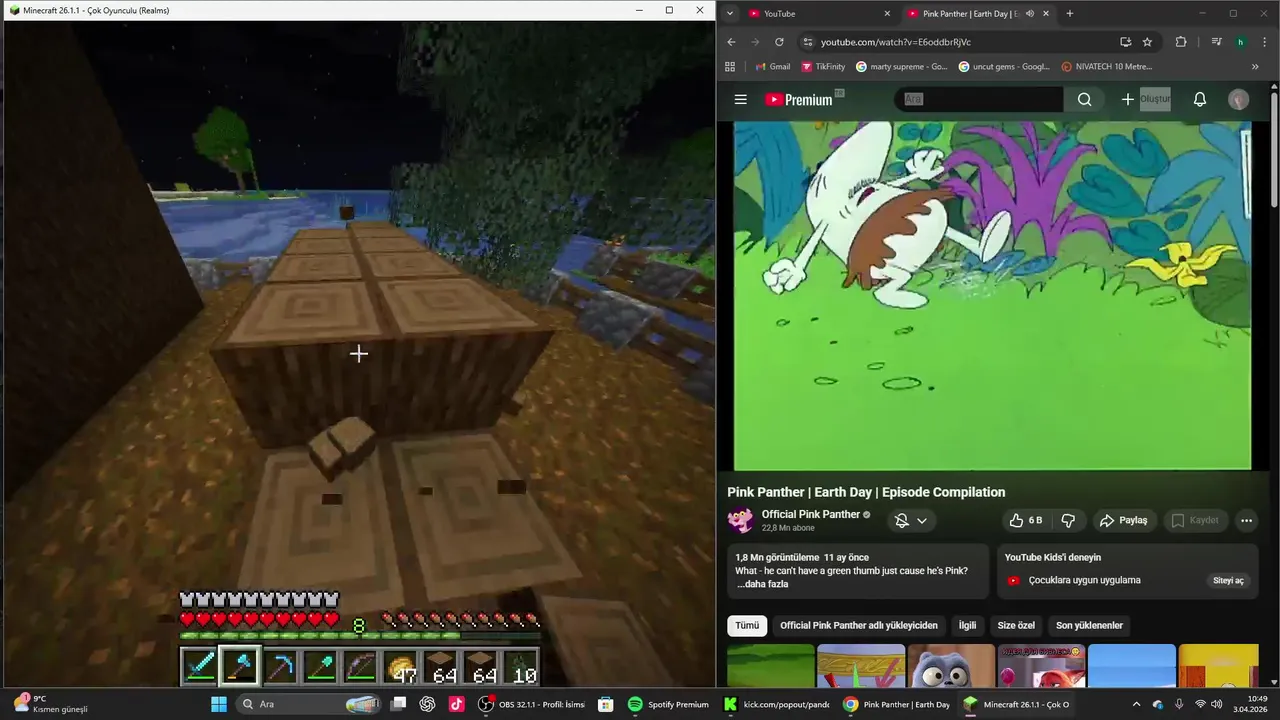Open the Kick popout on the taskbar
This screenshot has width=1280, height=720.
[776, 704]
